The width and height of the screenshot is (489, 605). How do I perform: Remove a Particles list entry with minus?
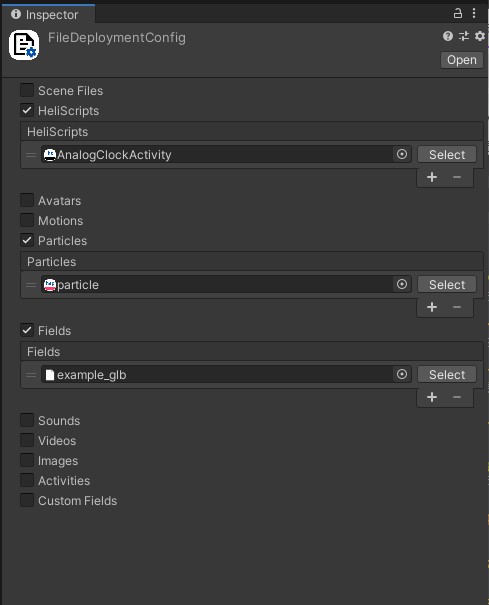coord(457,308)
